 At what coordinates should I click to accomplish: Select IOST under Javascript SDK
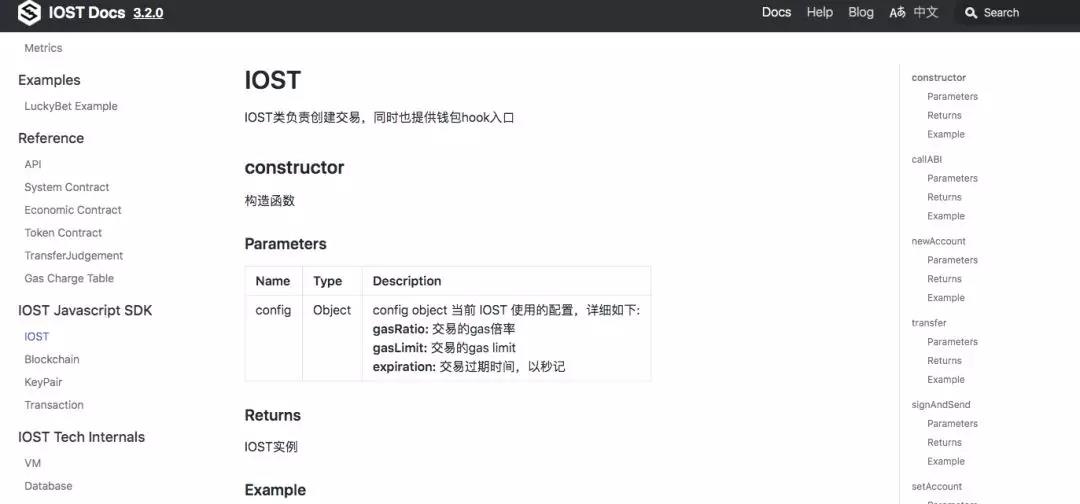(37, 337)
